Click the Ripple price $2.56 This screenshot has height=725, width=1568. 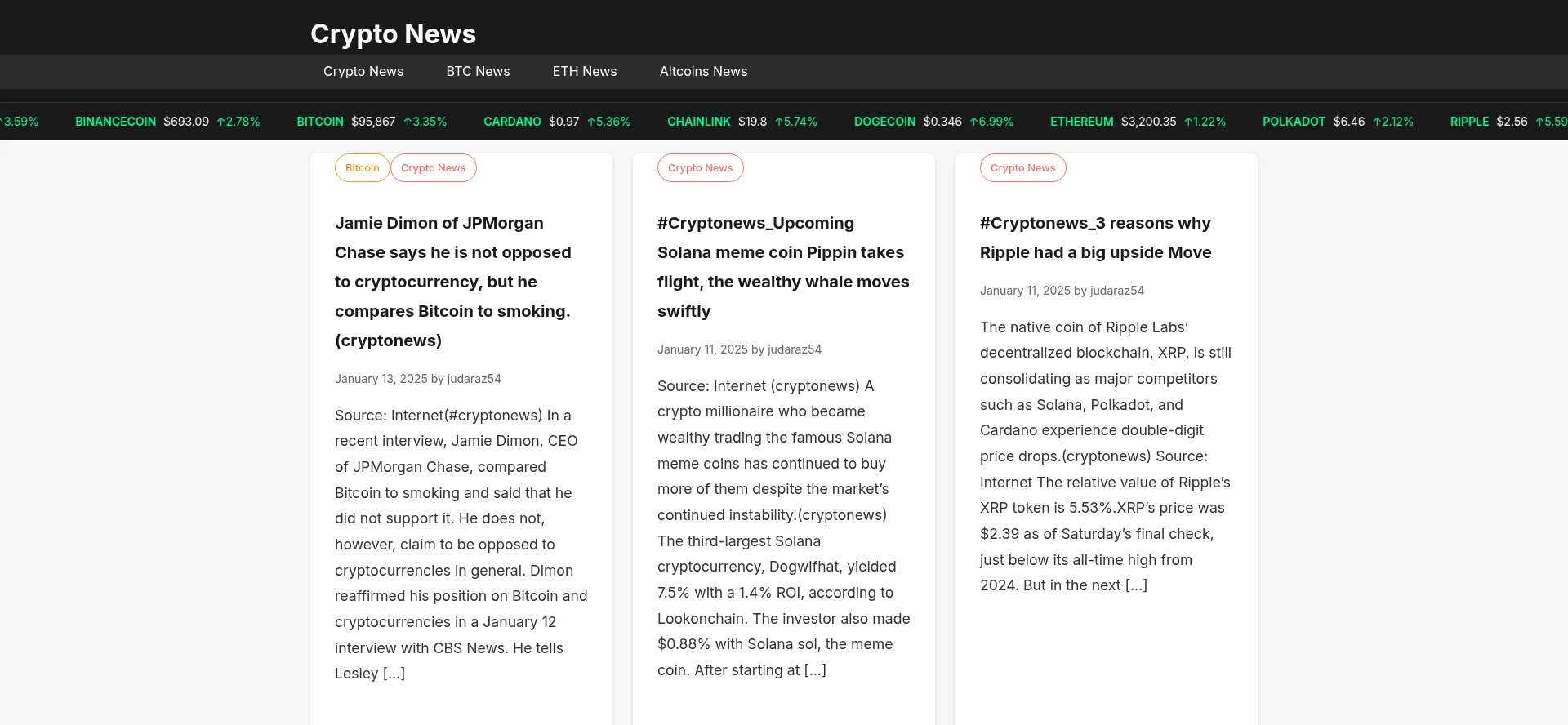point(1512,122)
